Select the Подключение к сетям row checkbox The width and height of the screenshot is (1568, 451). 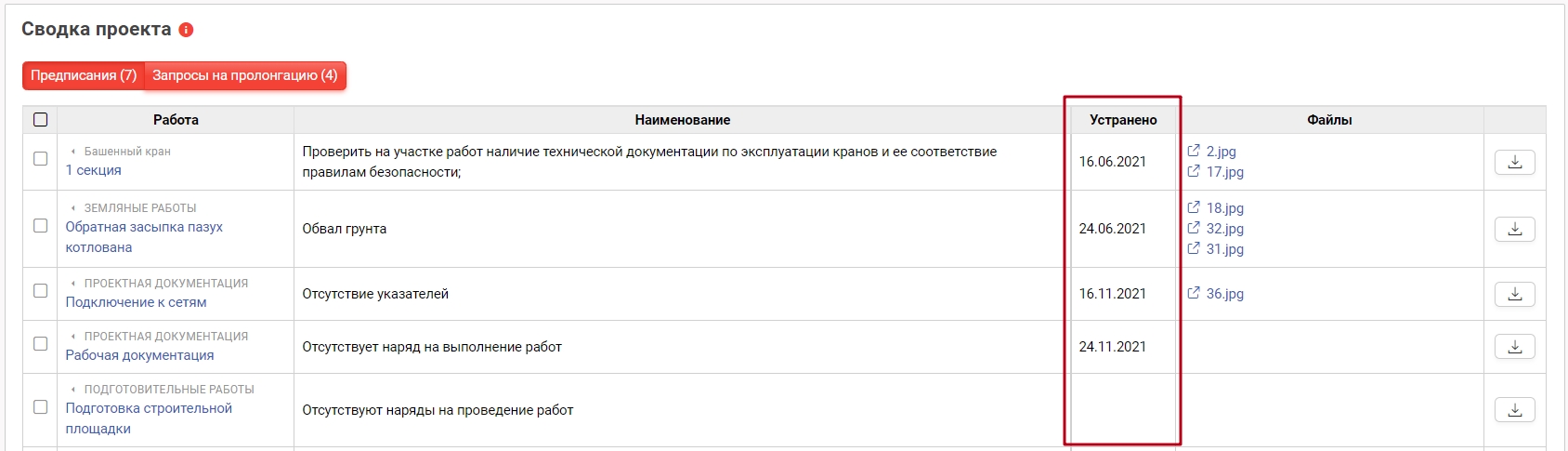40,291
